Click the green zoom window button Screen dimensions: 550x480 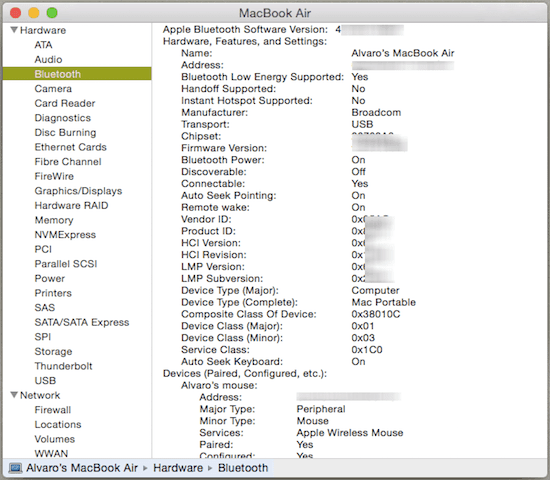(52, 13)
